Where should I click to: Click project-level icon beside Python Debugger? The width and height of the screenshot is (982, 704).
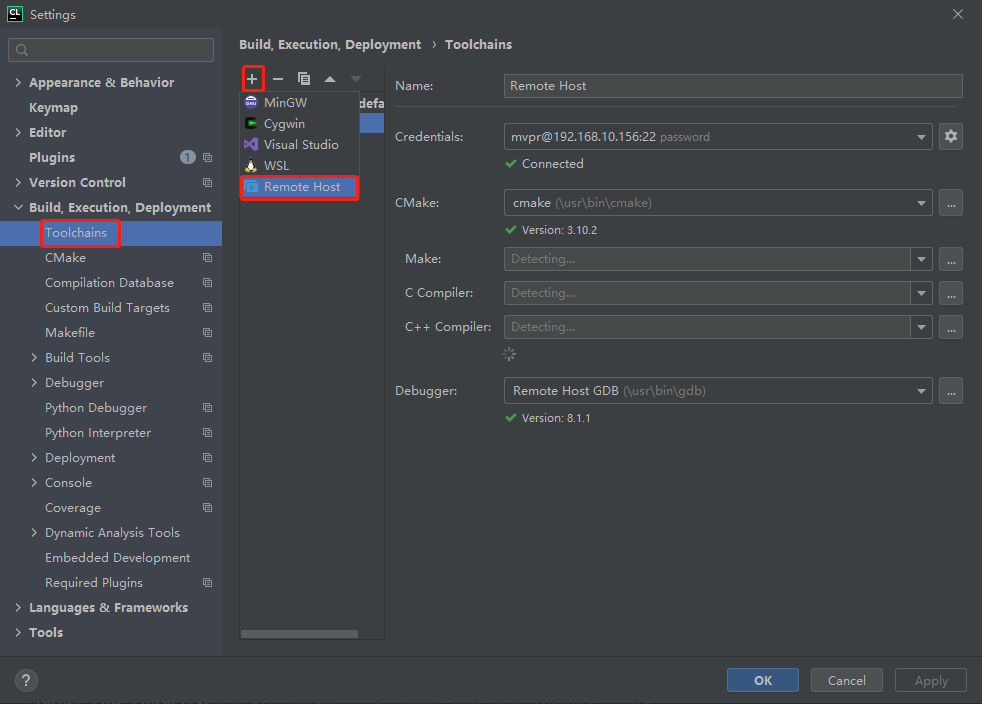[x=207, y=408]
